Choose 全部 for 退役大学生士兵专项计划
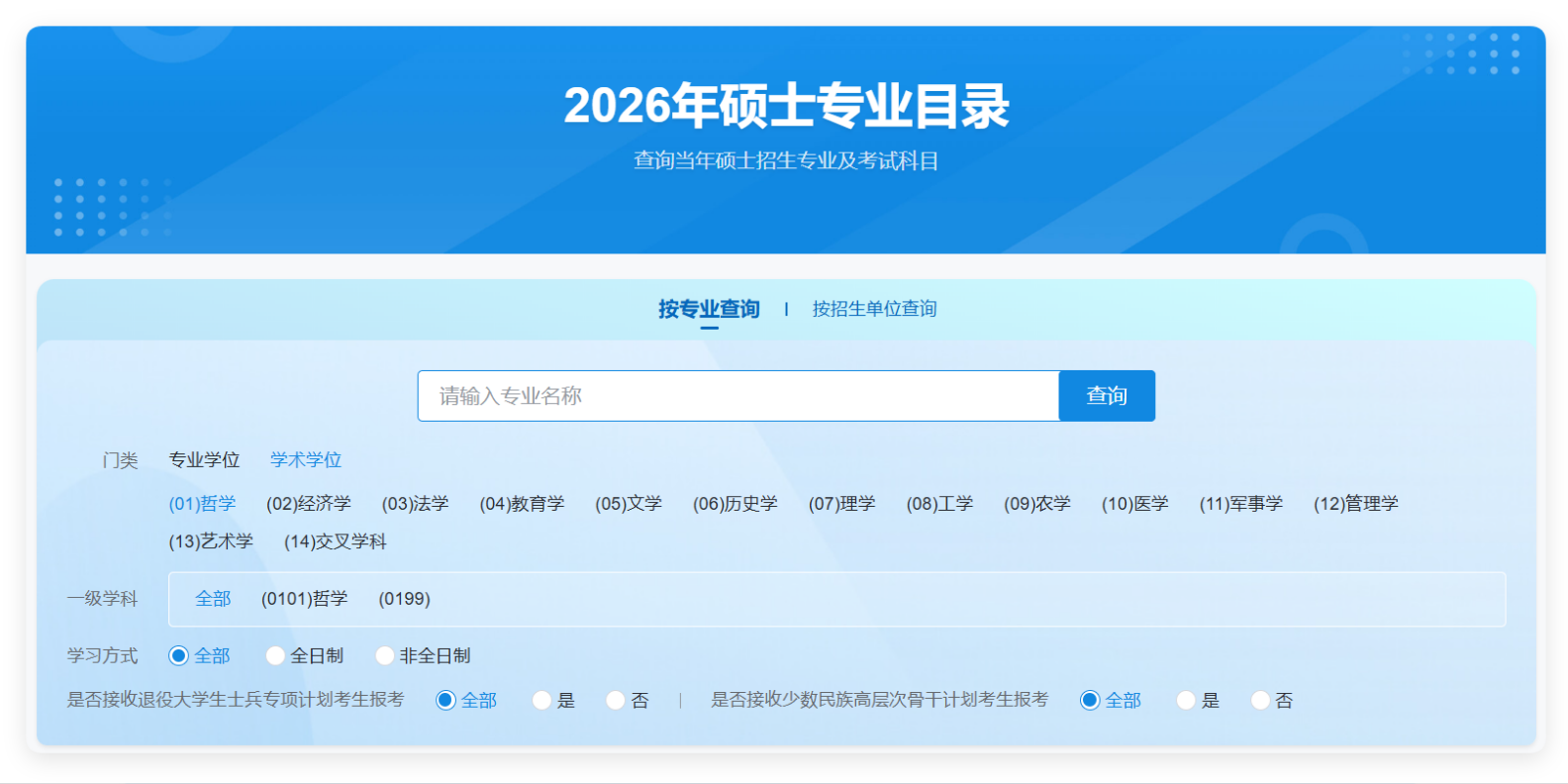Screen dimensions: 1568x784 click(x=466, y=700)
